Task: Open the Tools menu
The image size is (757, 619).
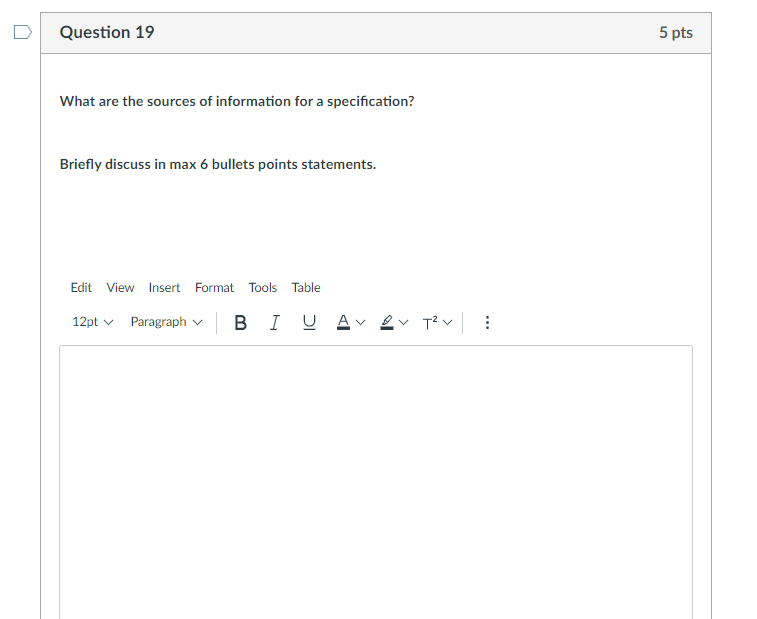Action: click(x=263, y=288)
